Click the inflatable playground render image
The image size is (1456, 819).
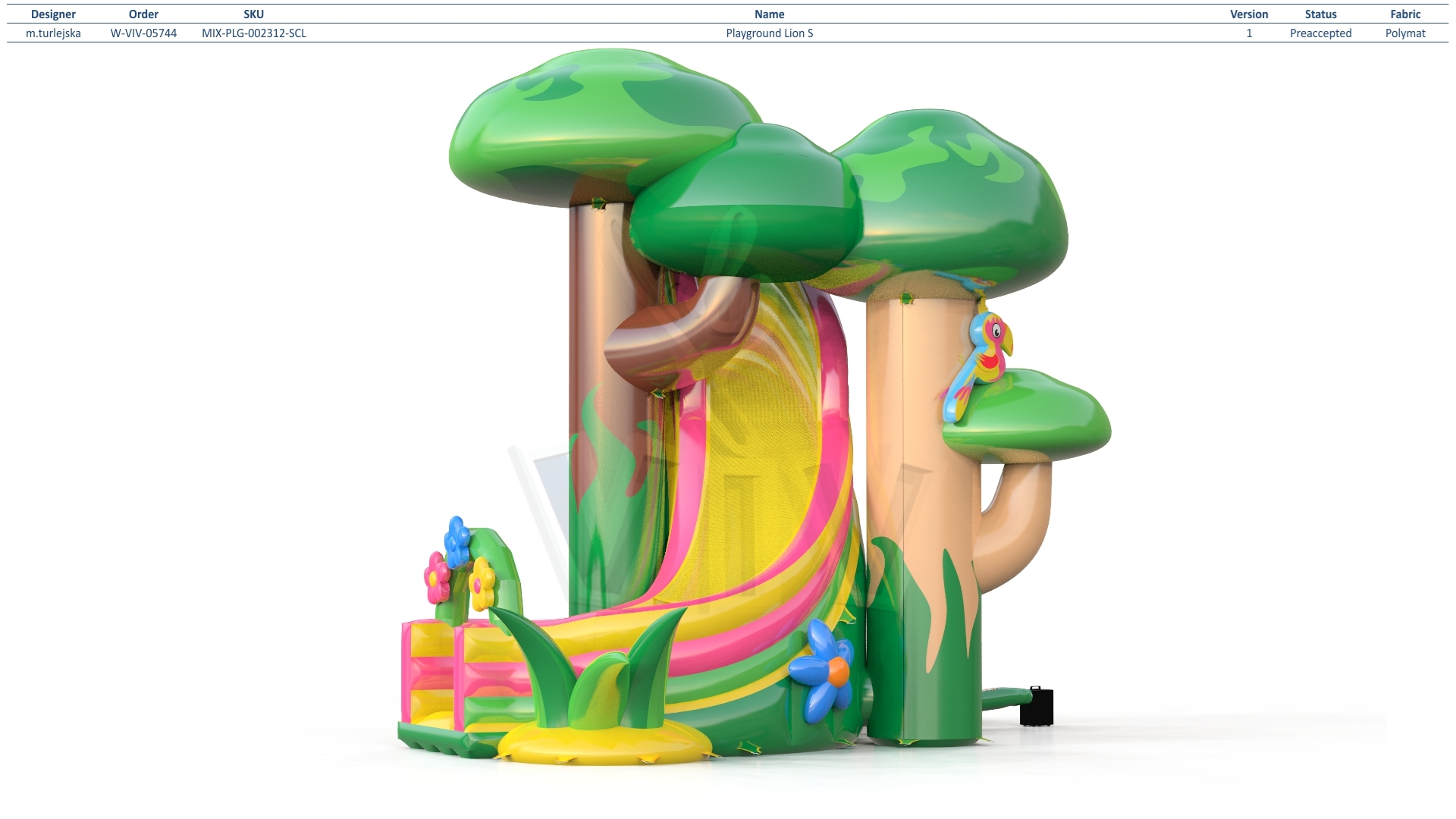(x=755, y=408)
